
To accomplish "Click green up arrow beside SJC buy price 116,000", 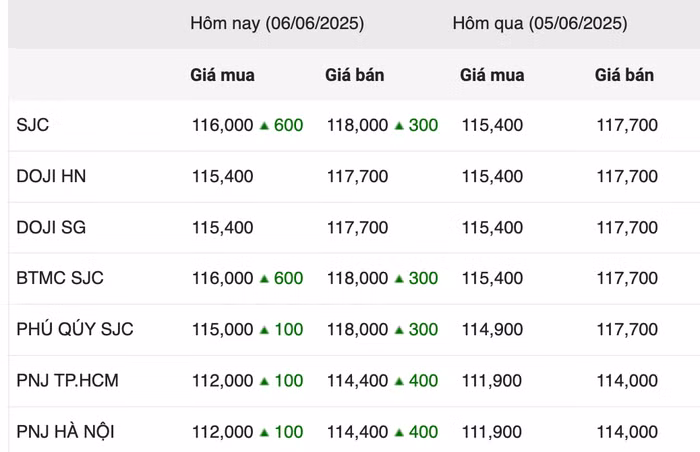I will [264, 126].
